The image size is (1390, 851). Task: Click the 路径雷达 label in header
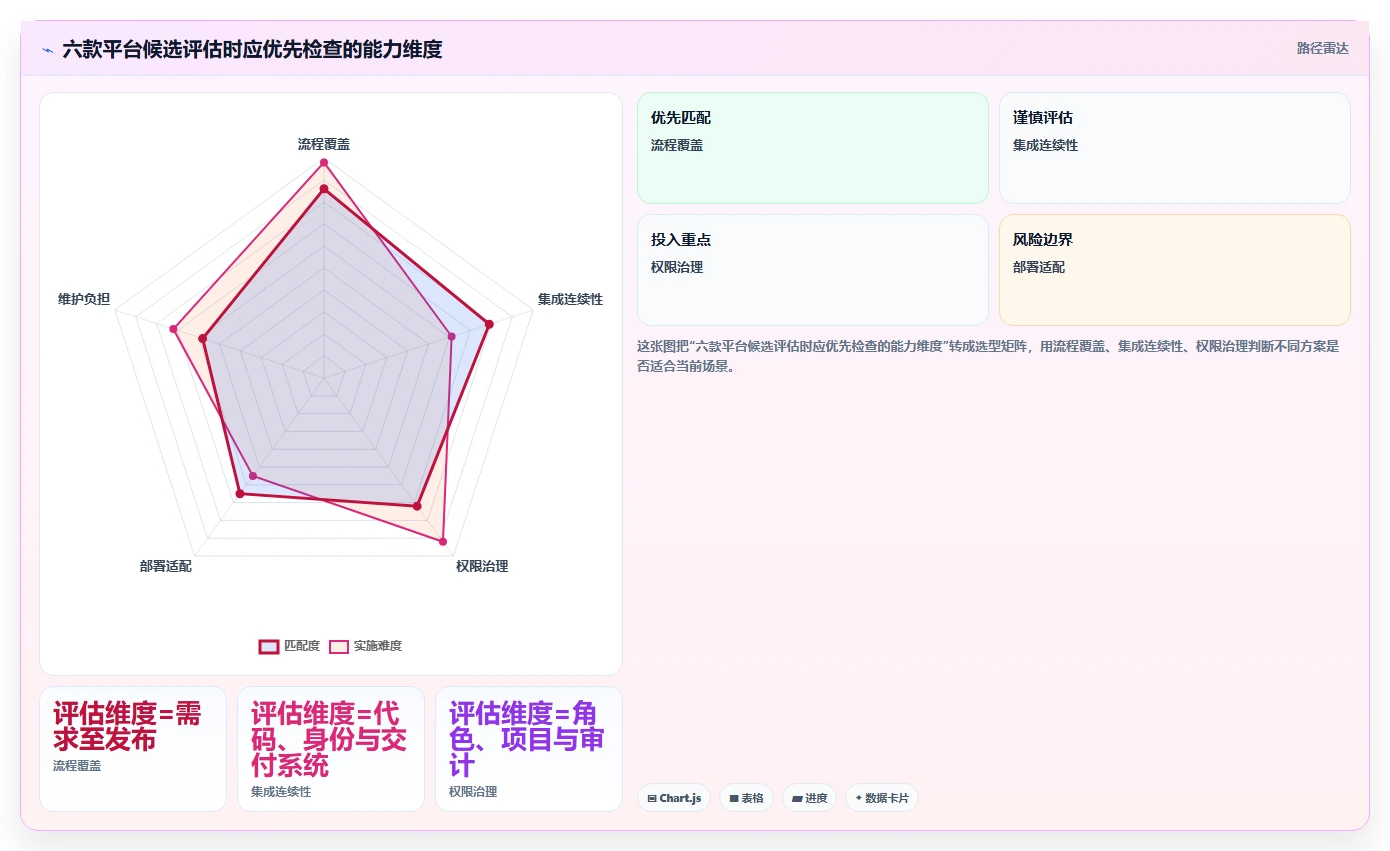point(1322,48)
